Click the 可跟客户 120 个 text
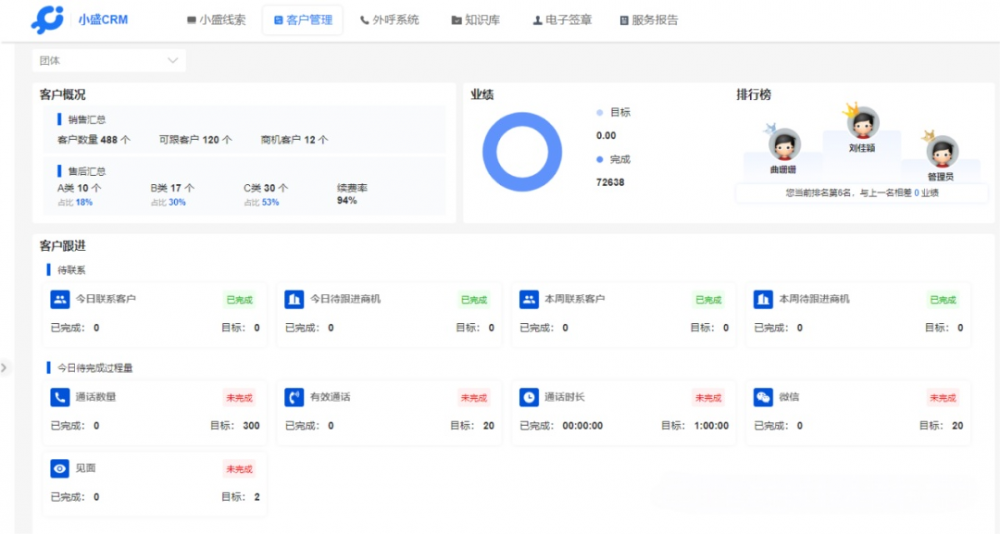The image size is (1000, 534). [x=196, y=139]
